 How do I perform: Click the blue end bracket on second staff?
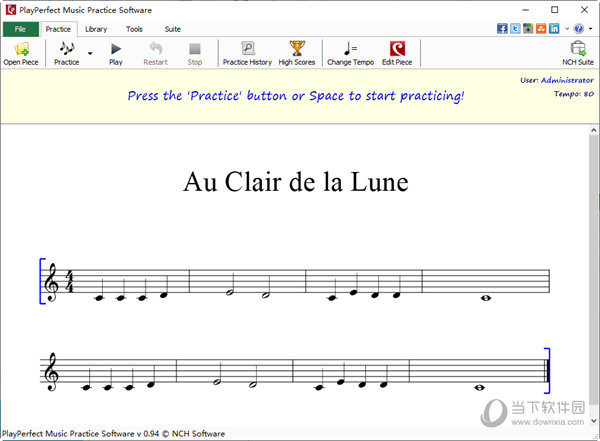pyautogui.click(x=548, y=371)
